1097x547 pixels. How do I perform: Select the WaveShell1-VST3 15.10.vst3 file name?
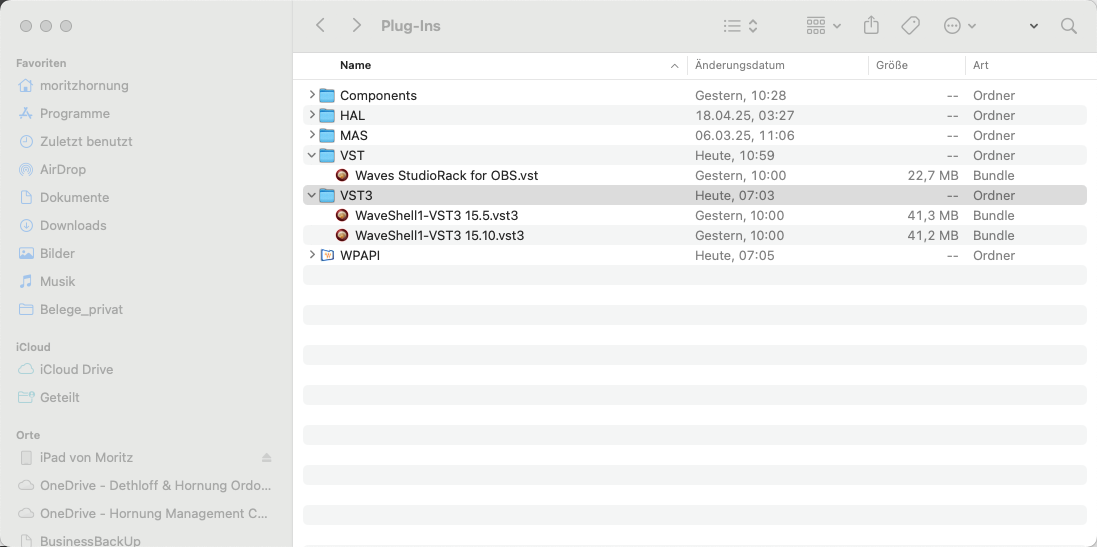pos(439,236)
